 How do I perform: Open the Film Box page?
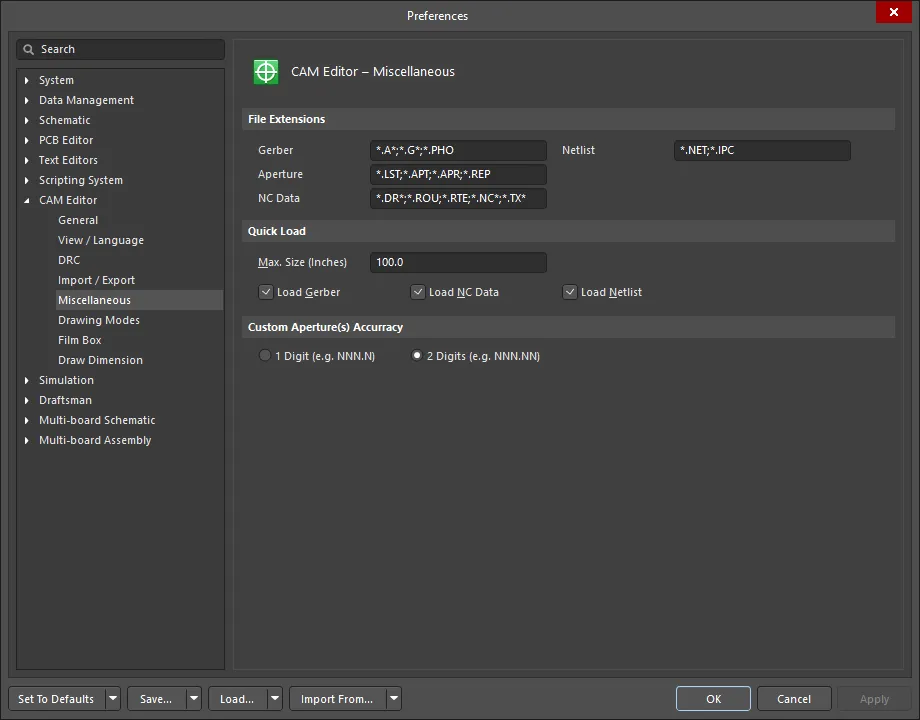(x=80, y=340)
